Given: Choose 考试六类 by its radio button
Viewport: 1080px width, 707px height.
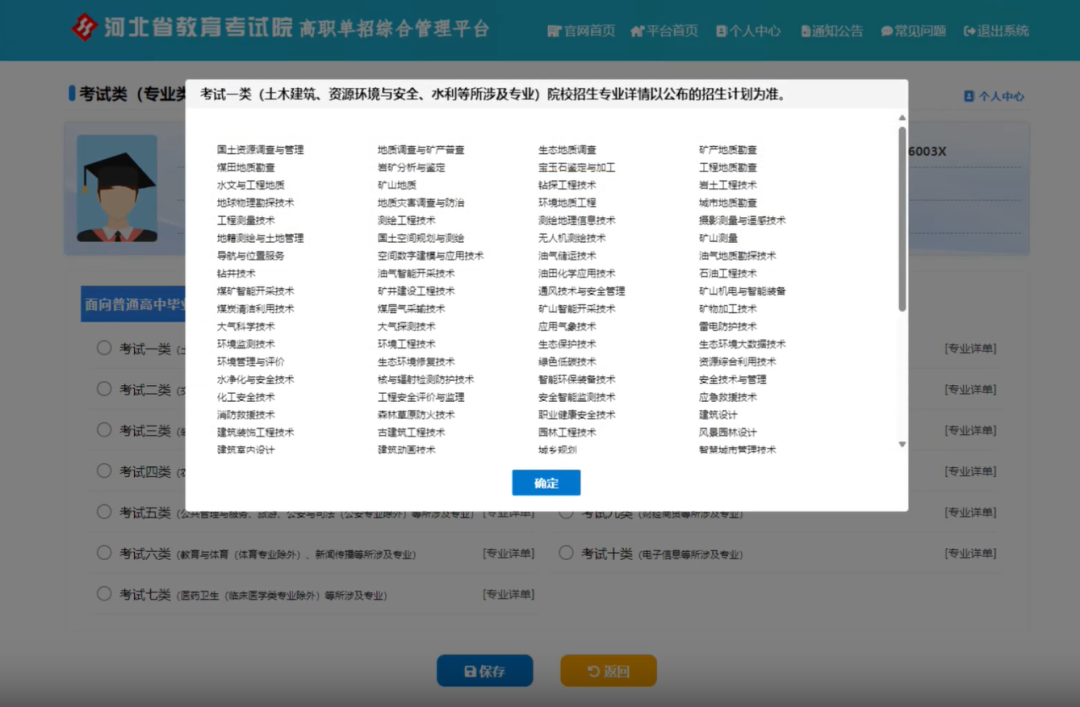Looking at the screenshot, I should (x=103, y=552).
